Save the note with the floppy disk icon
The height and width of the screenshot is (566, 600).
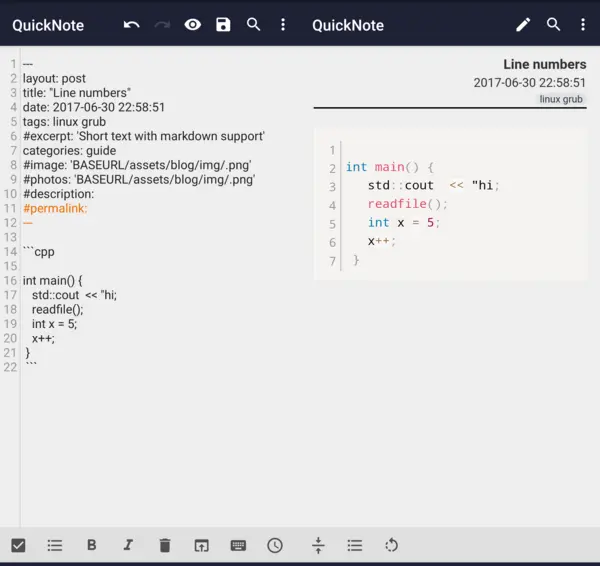point(223,25)
